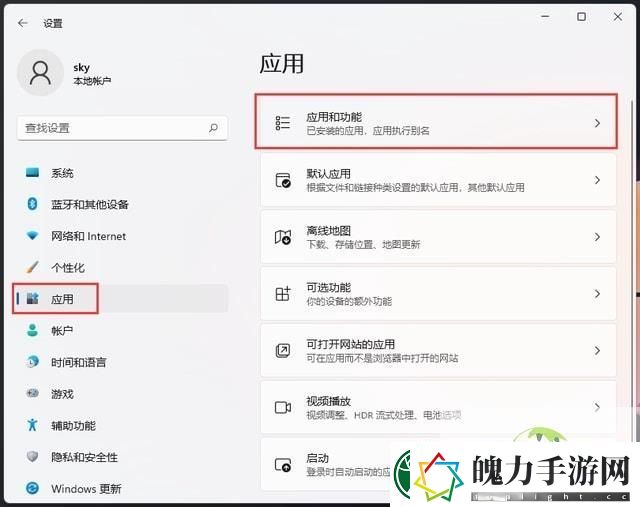This screenshot has height=507, width=640.
Task: Click the 启动 startup icon
Action: tap(282, 464)
